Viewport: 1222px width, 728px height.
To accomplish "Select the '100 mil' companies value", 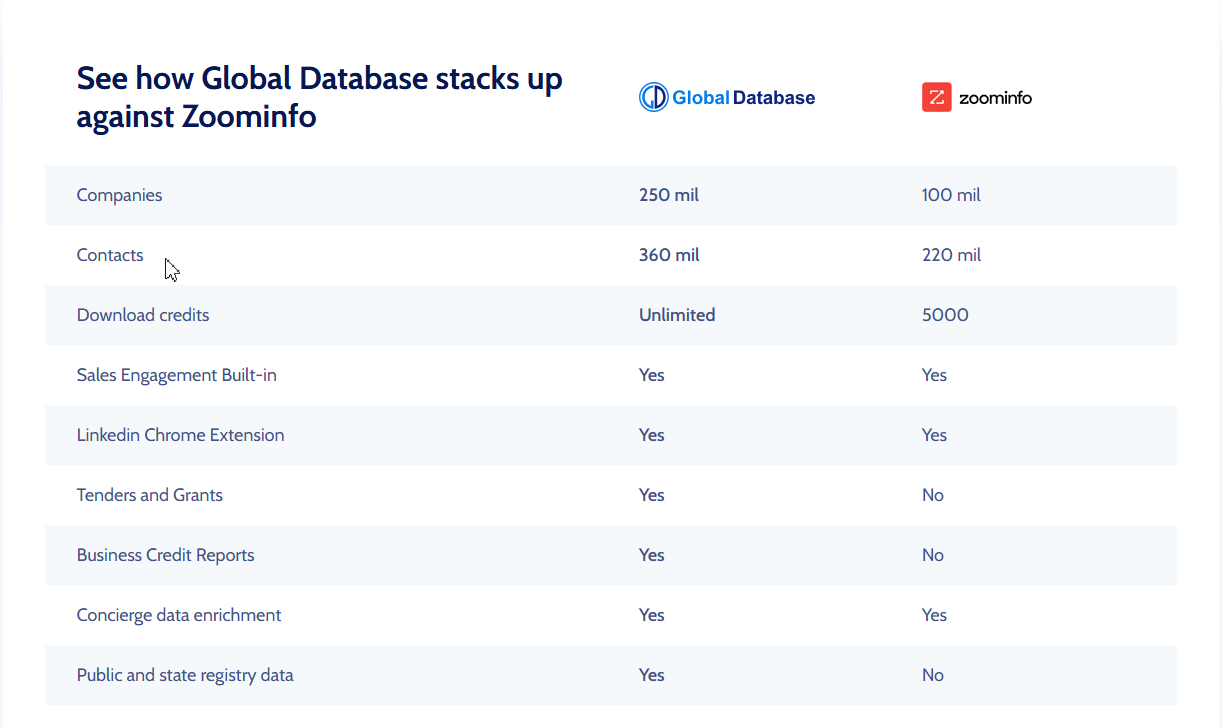I will [951, 195].
